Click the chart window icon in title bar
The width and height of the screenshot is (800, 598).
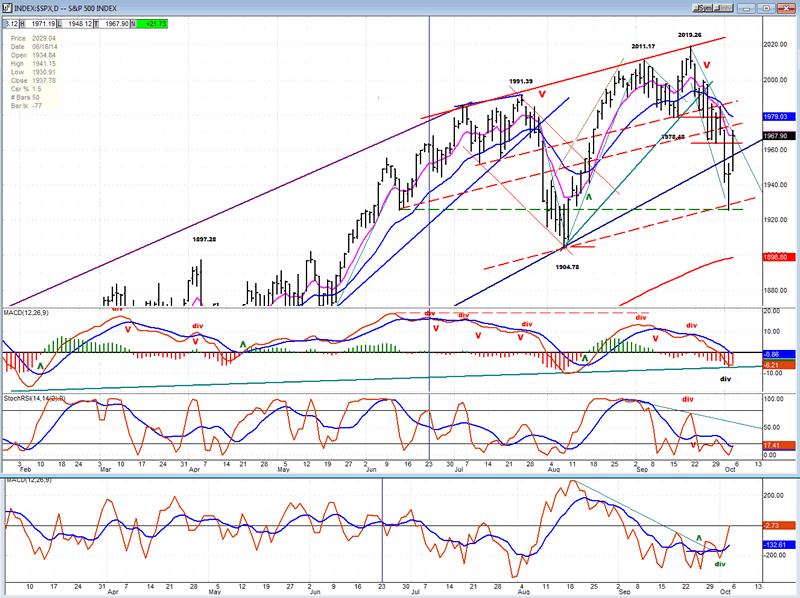tap(6, 5)
